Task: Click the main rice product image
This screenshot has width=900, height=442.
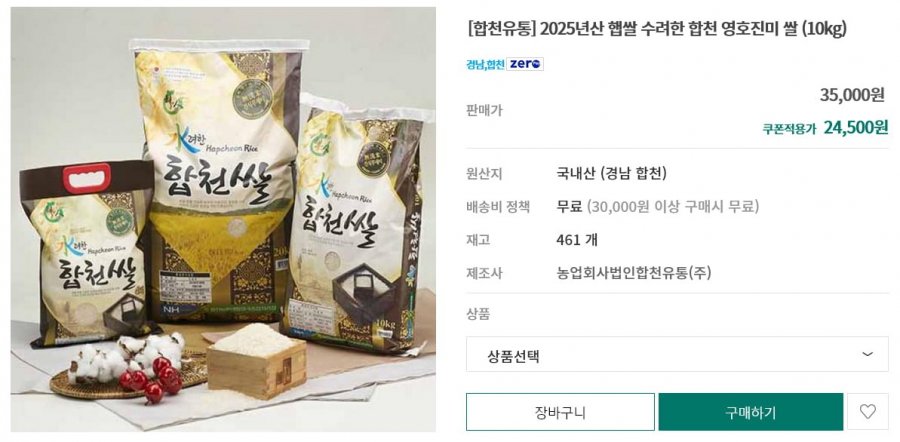Action: pyautogui.click(x=223, y=219)
